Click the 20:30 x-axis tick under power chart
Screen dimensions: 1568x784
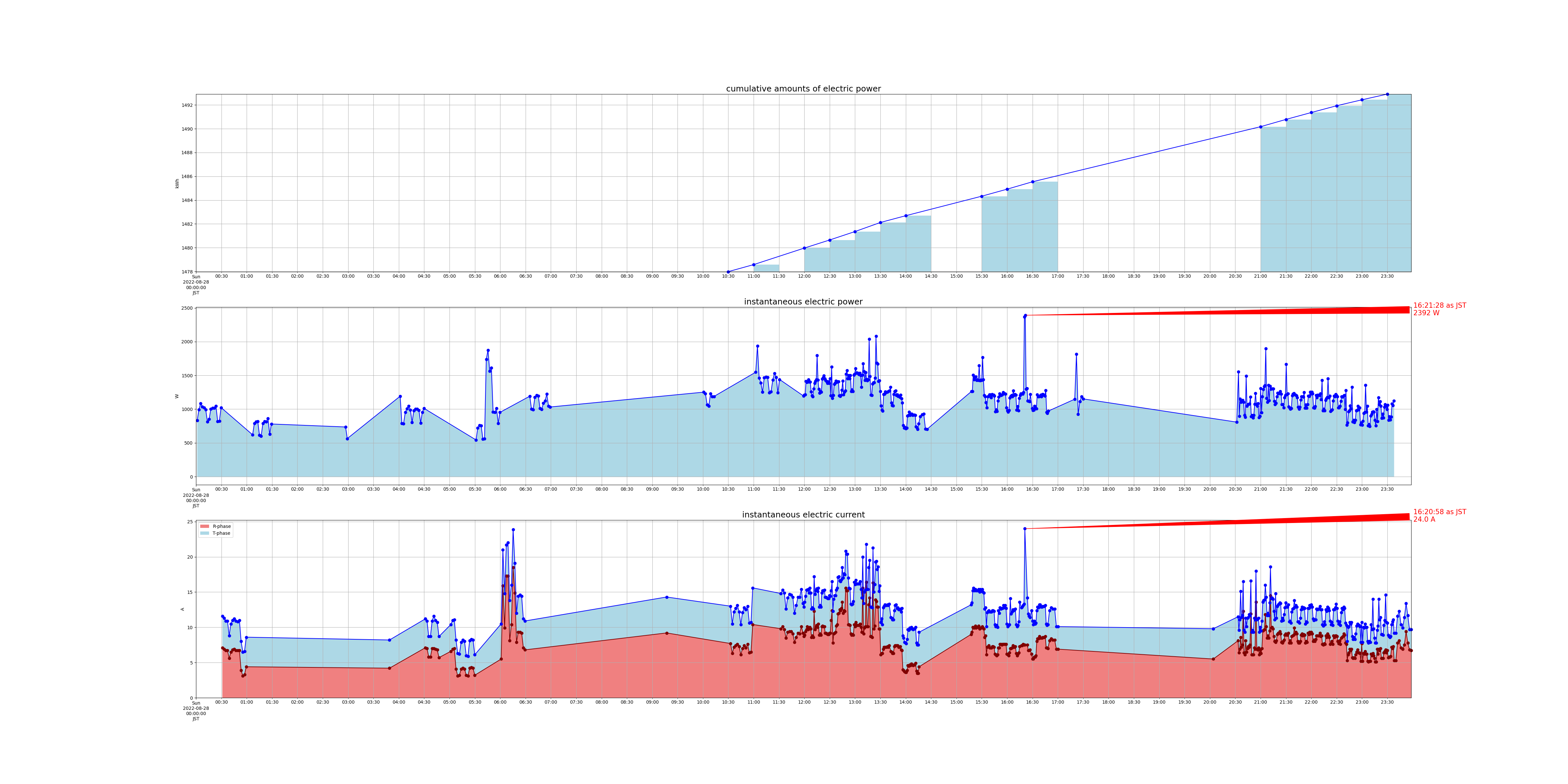click(1235, 489)
